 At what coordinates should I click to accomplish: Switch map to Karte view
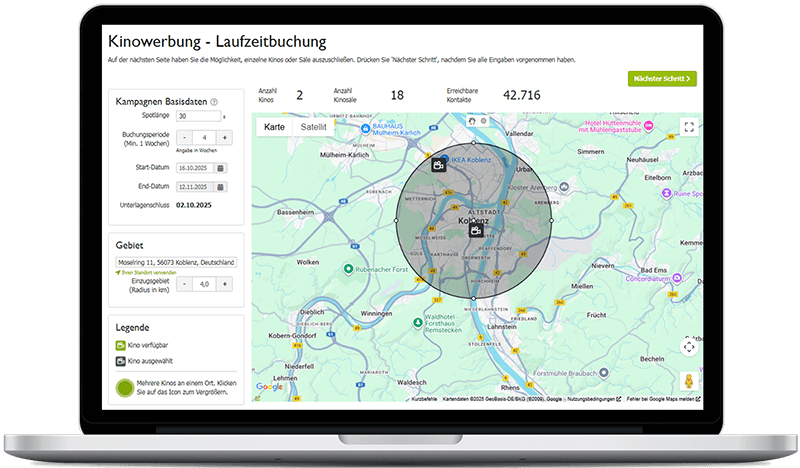[x=274, y=127]
